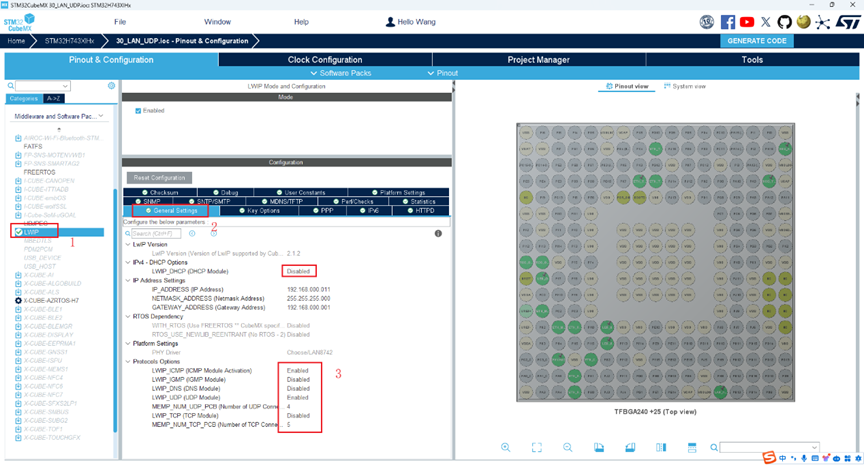Click the peripheral search magnifier icon

(10, 86)
